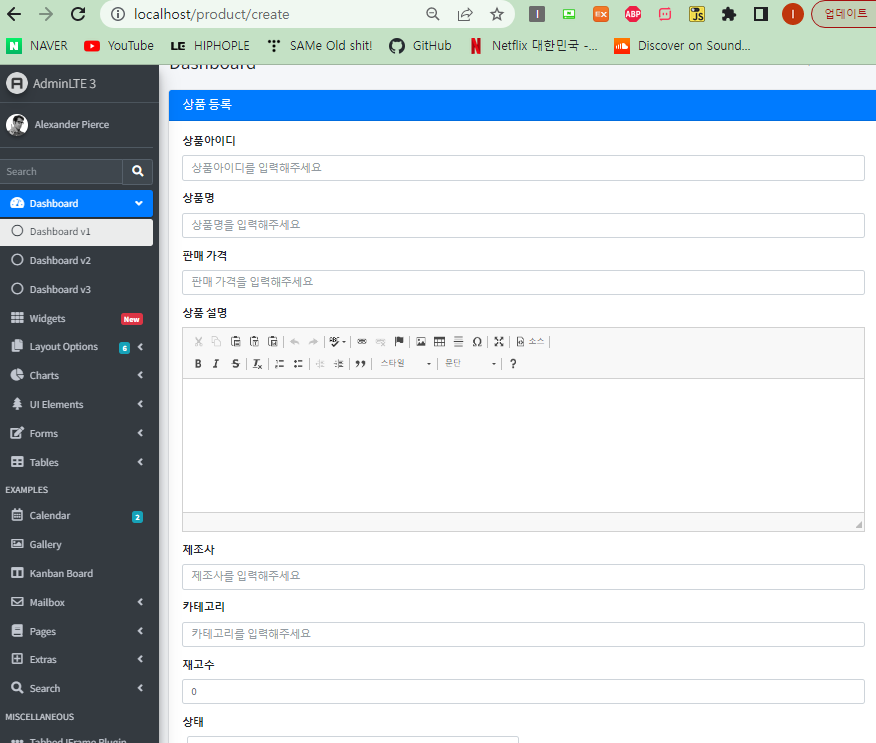This screenshot has height=743, width=876.
Task: Toggle bulleted list
Action: click(x=298, y=364)
